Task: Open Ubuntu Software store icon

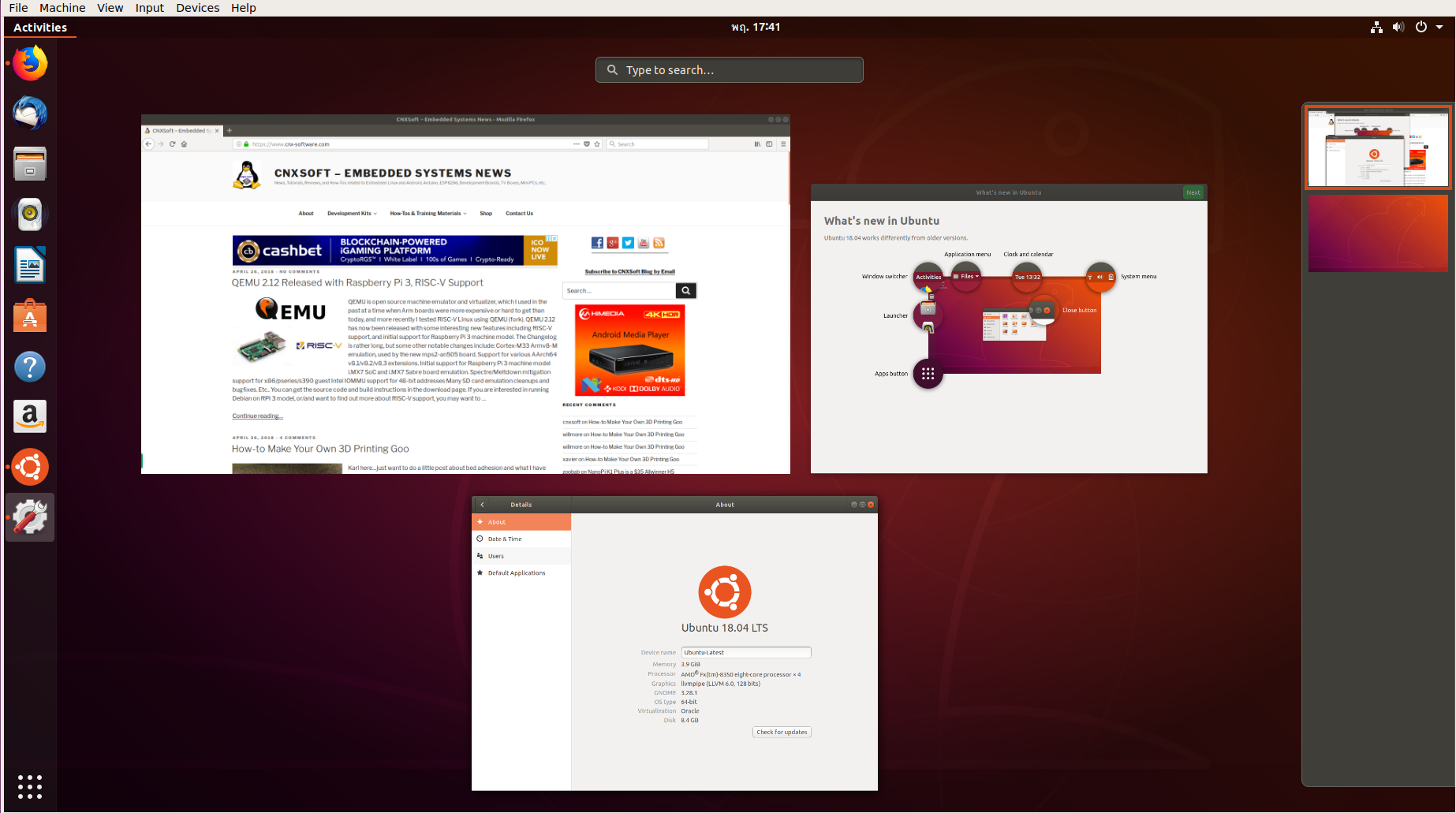Action: coord(30,315)
